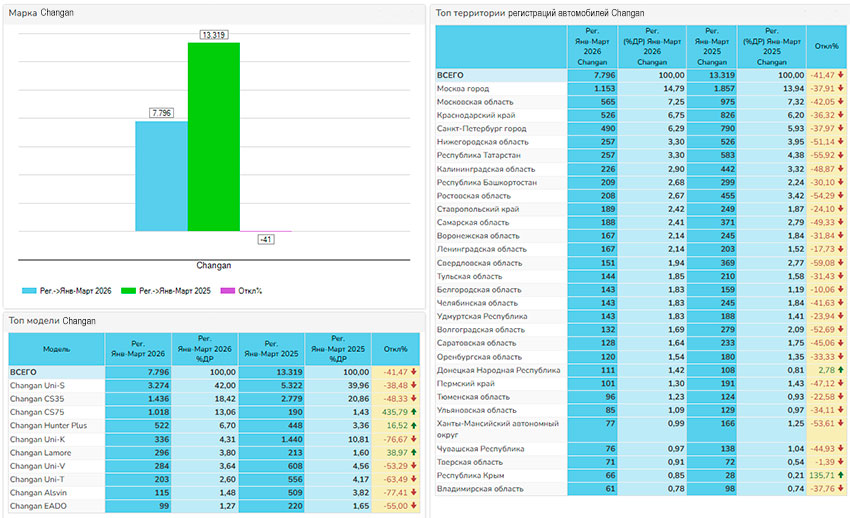Sort models table by Откл% column header
This screenshot has width=850, height=518.
394,350
